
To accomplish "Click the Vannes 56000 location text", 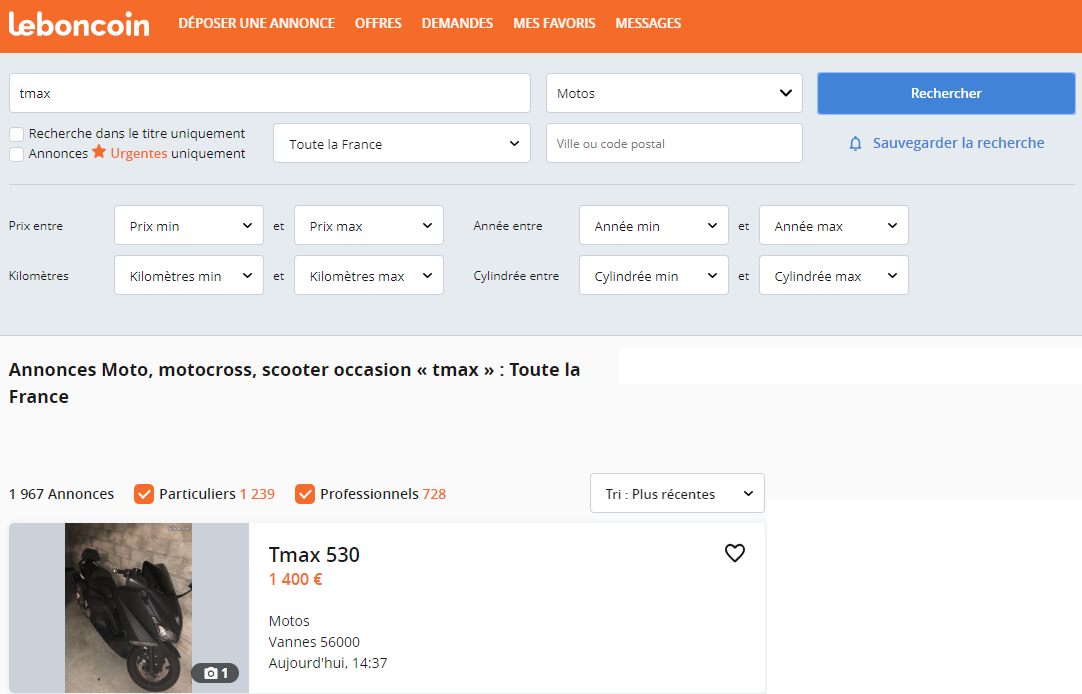I will tap(314, 642).
